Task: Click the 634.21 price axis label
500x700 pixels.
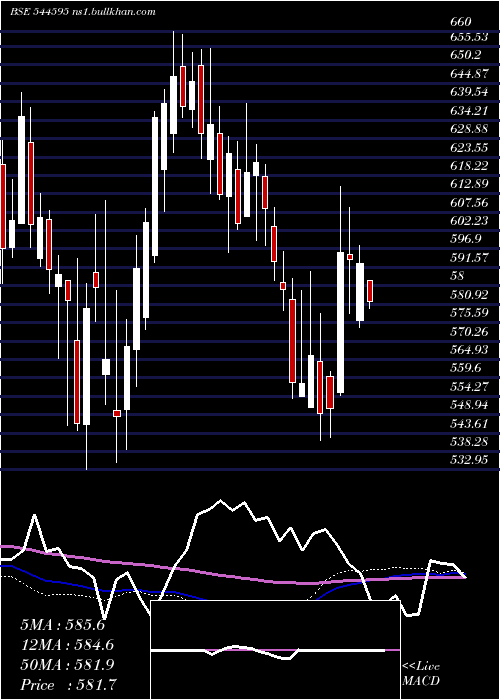Action: pos(469,110)
